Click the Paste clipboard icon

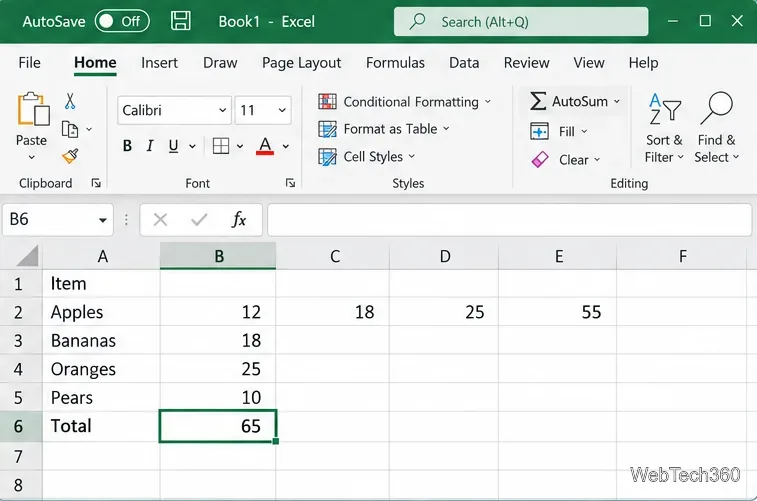[32, 109]
